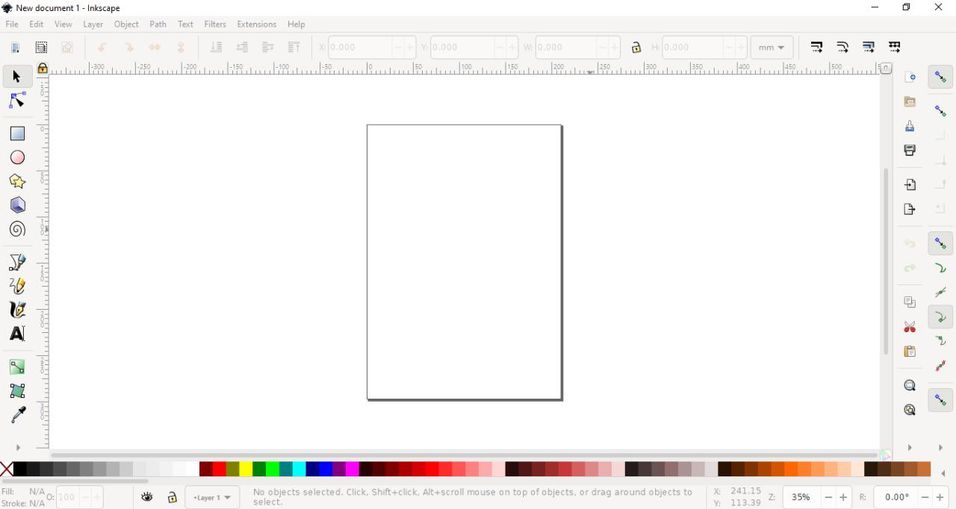Select the Gradient tool
Screen dimensions: 956x509
point(17,367)
